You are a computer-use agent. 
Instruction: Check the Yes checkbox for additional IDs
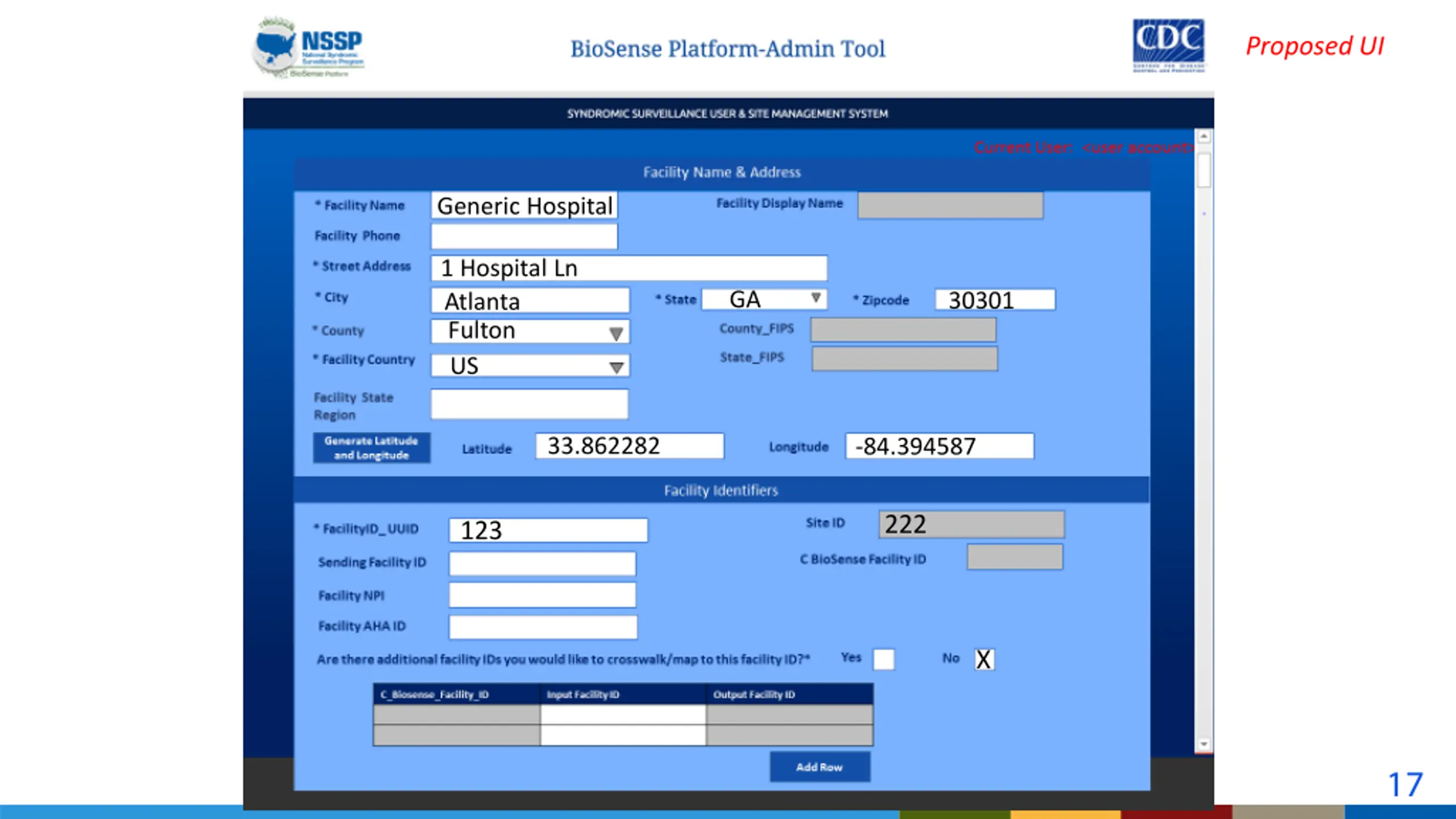[883, 659]
